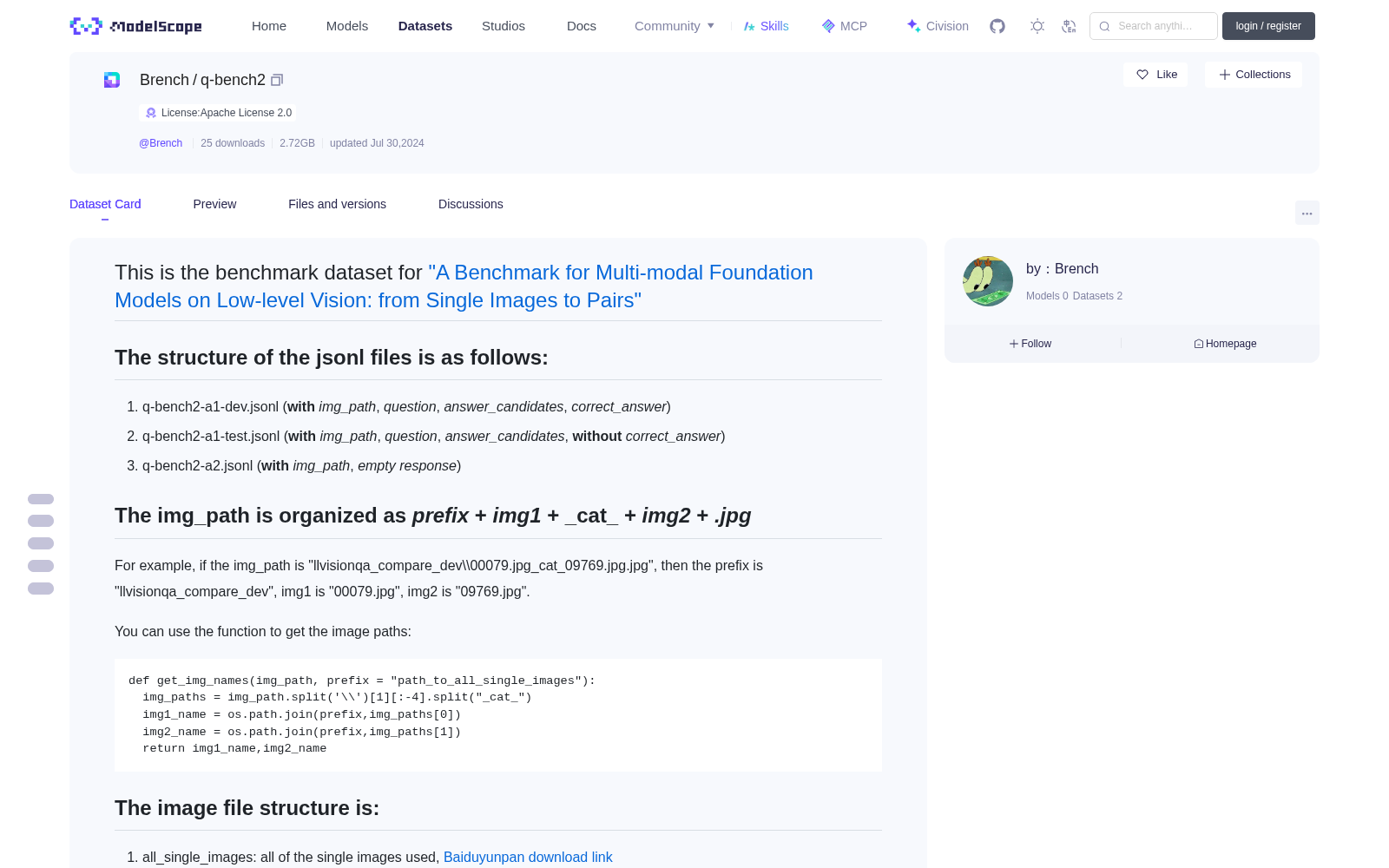The width and height of the screenshot is (1389, 868).
Task: Focus the Search anything field
Action: (1154, 26)
